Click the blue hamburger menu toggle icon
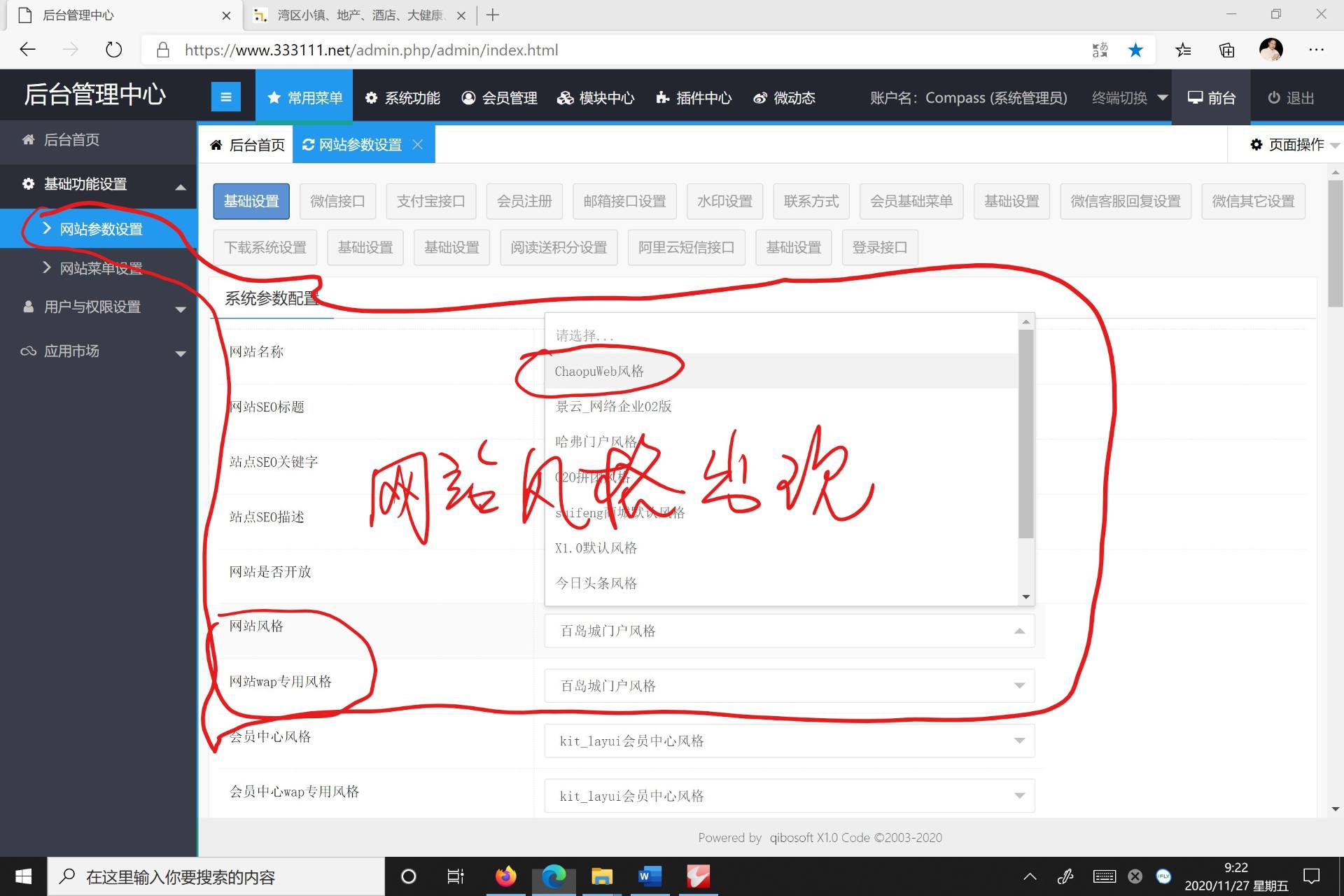 point(225,97)
